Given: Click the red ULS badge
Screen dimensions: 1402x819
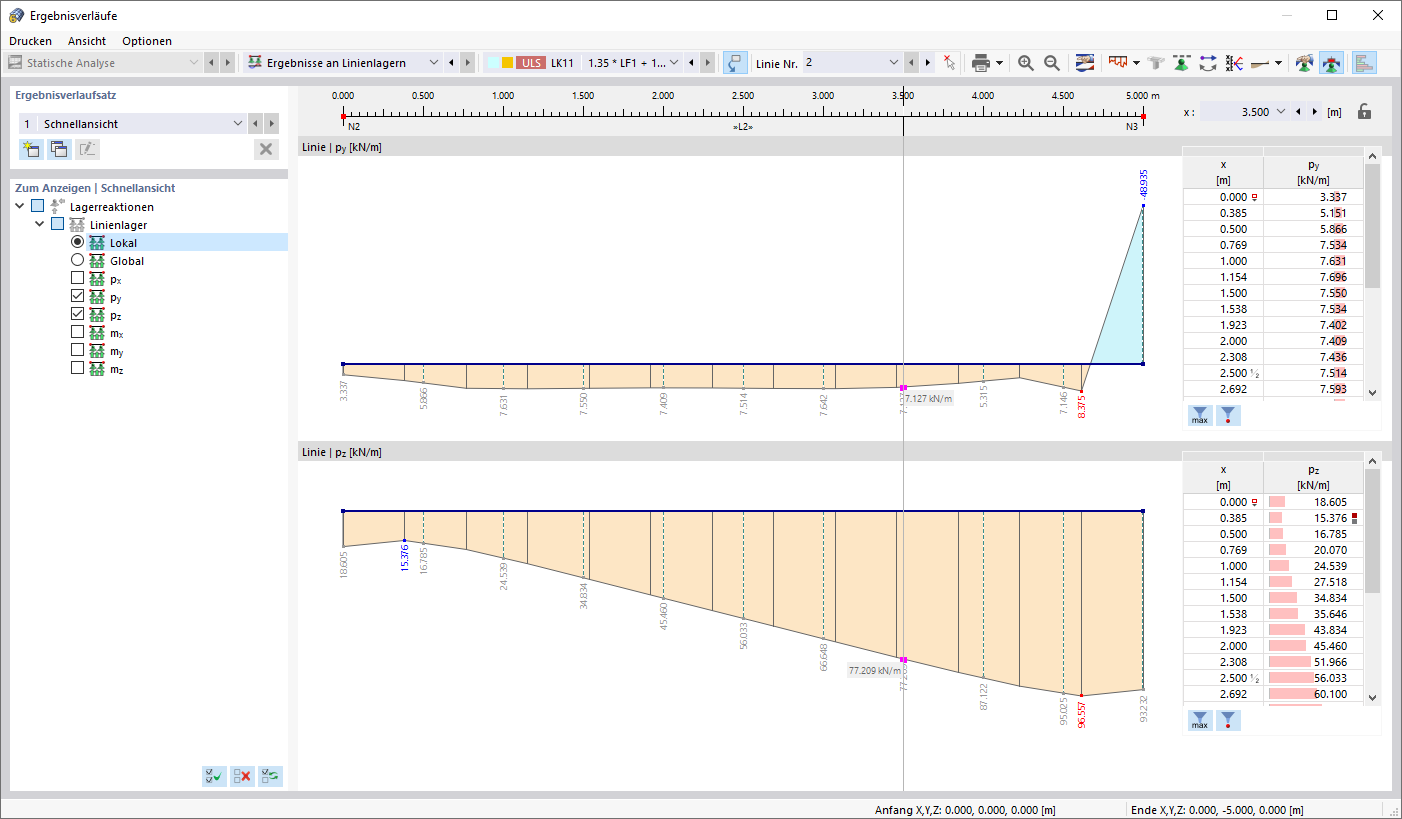Looking at the screenshot, I should point(531,63).
